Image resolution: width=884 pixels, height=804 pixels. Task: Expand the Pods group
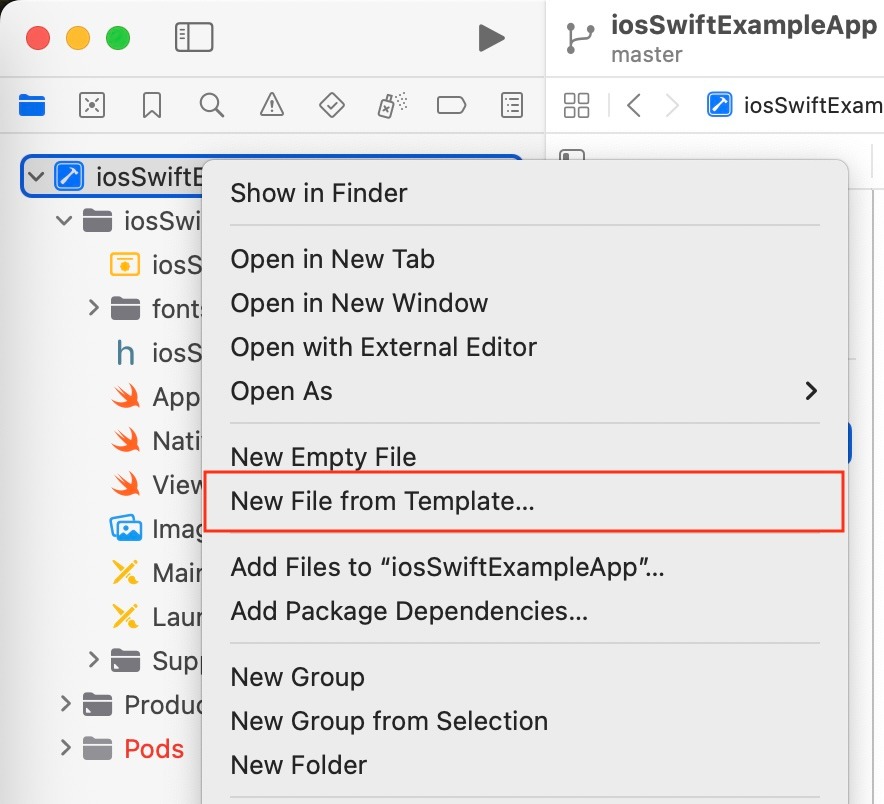click(x=66, y=748)
